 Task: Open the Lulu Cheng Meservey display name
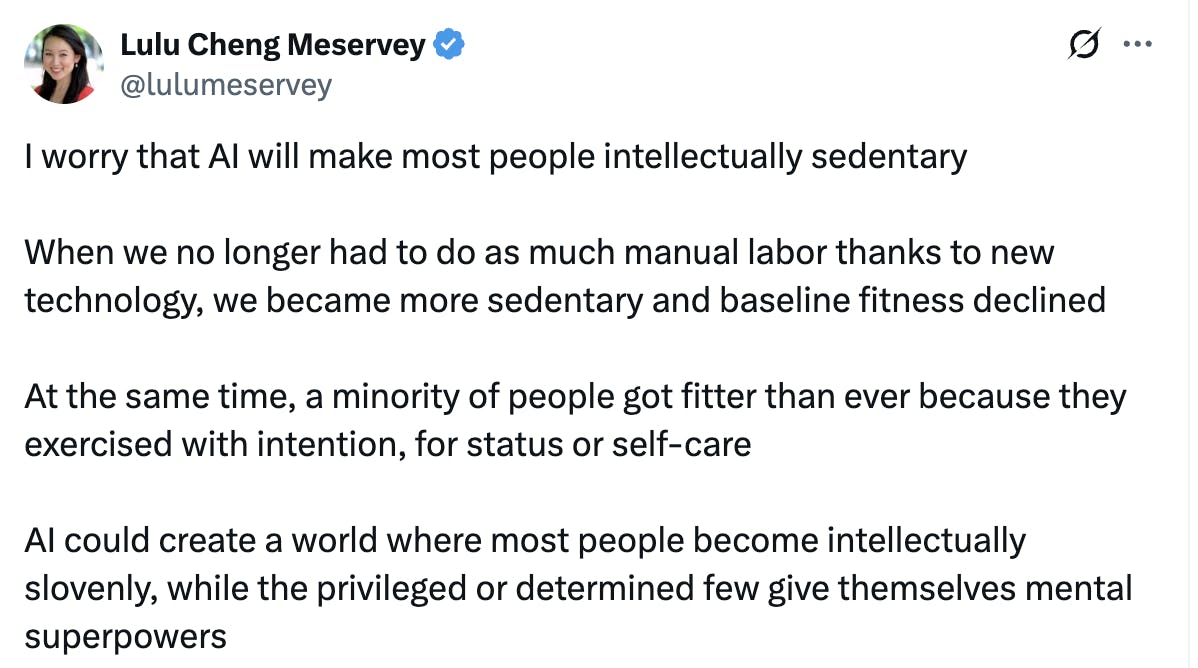pos(272,45)
